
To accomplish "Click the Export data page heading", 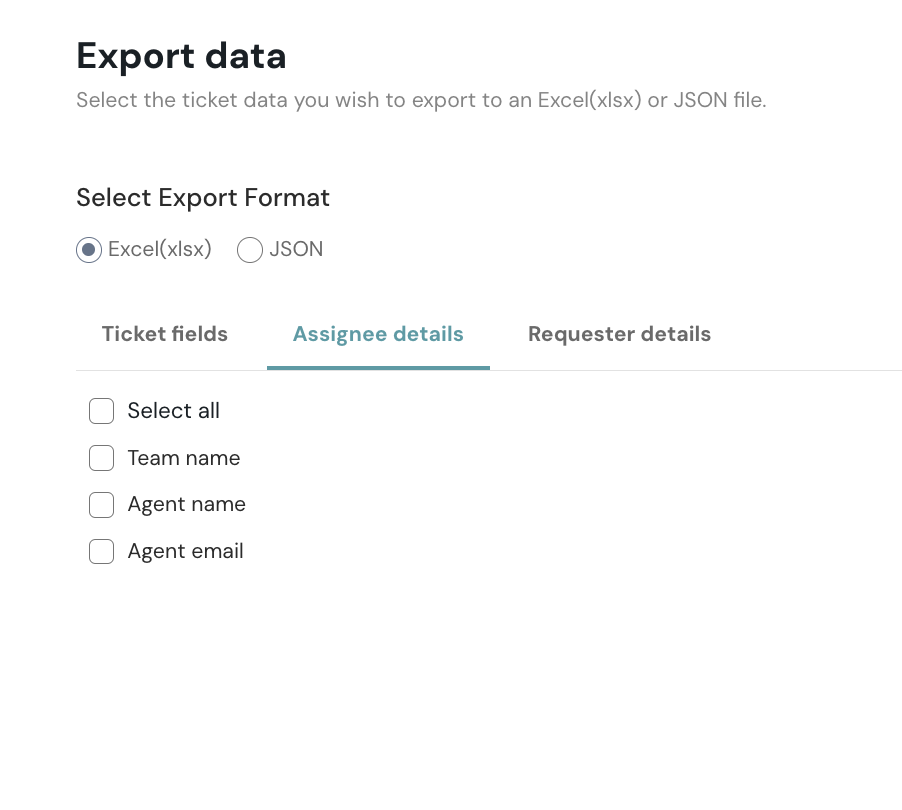I will click(181, 56).
